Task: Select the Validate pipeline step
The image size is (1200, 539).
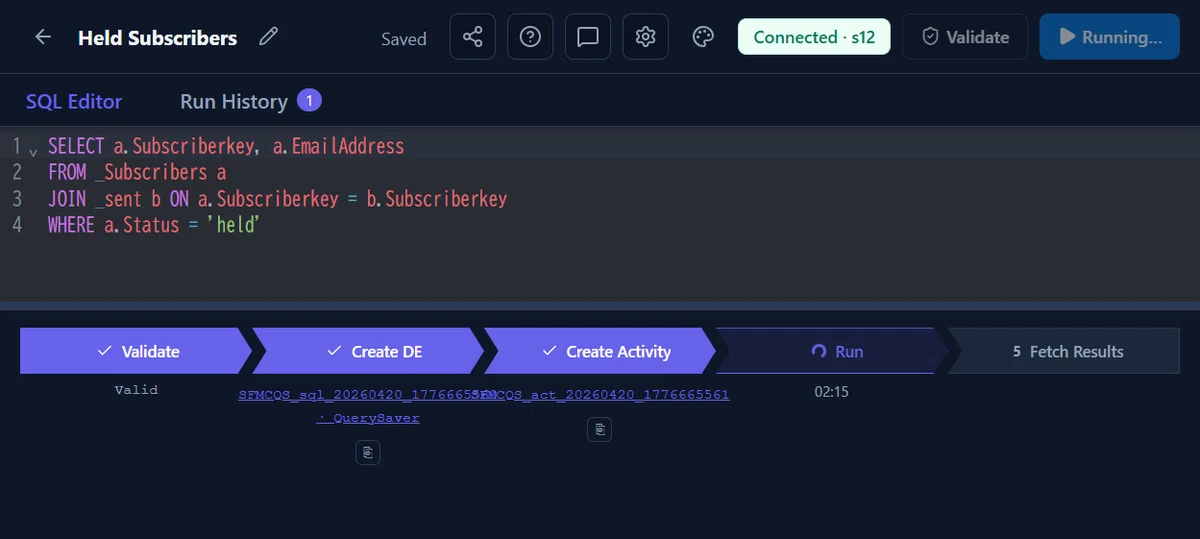Action: click(x=137, y=351)
